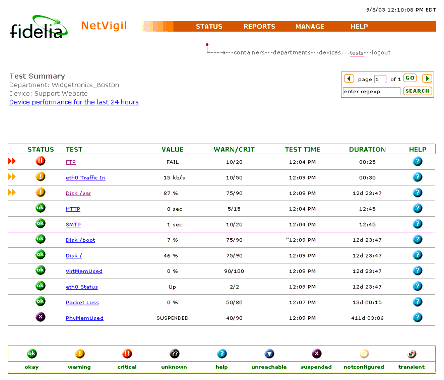This screenshot has width=444, height=380.
Task: Click the critical status icon for FTP
Action: point(40,161)
